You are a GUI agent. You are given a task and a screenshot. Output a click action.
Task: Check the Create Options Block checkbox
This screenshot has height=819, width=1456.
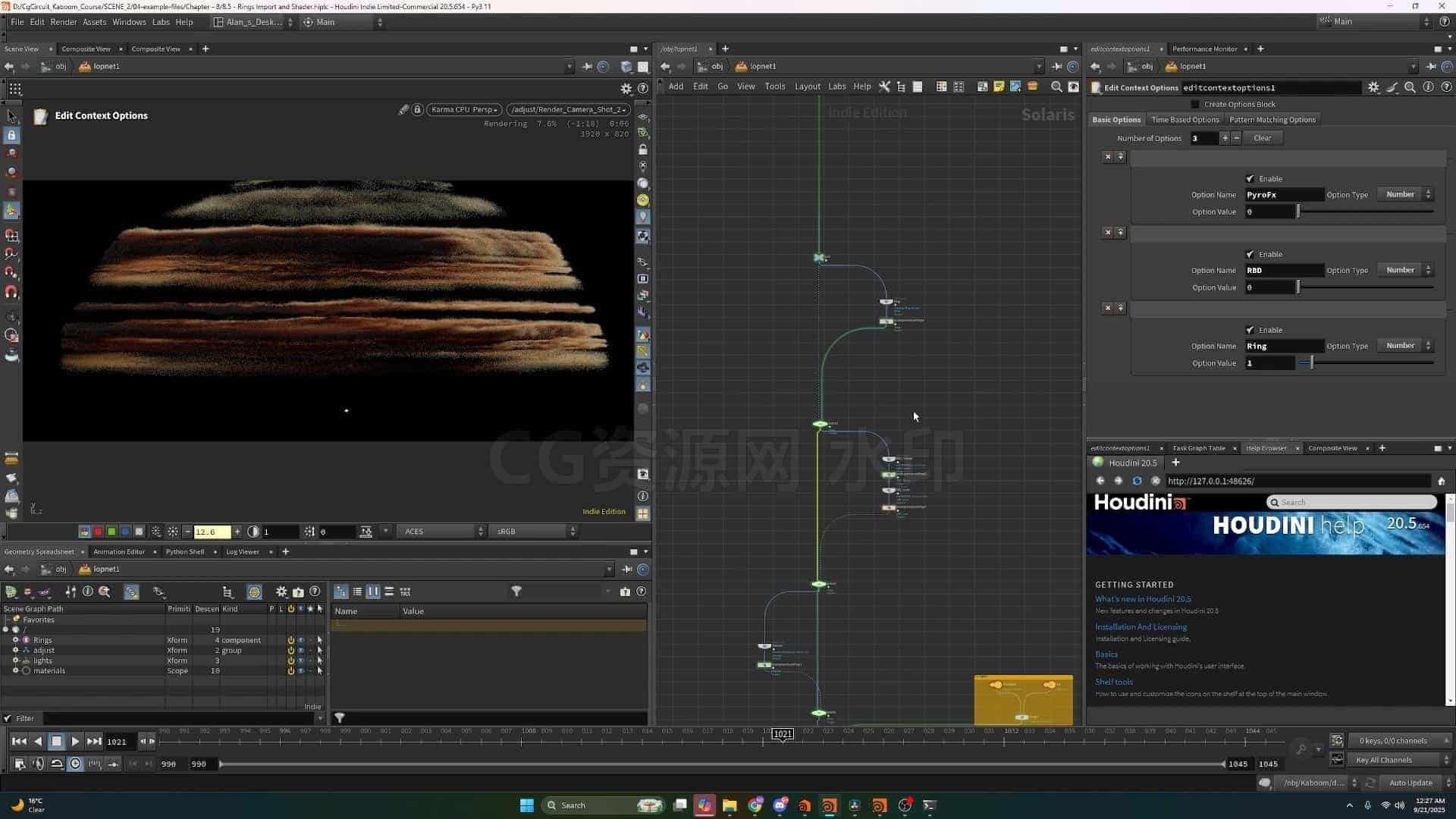pos(1195,105)
